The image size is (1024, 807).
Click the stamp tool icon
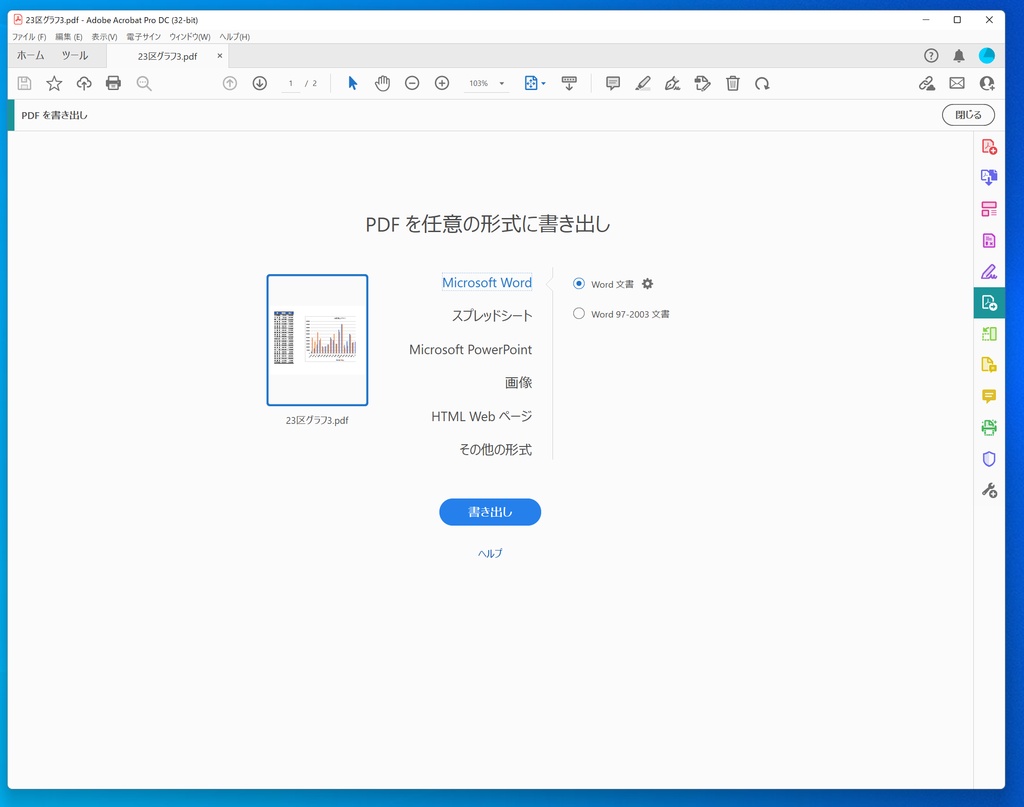click(703, 84)
